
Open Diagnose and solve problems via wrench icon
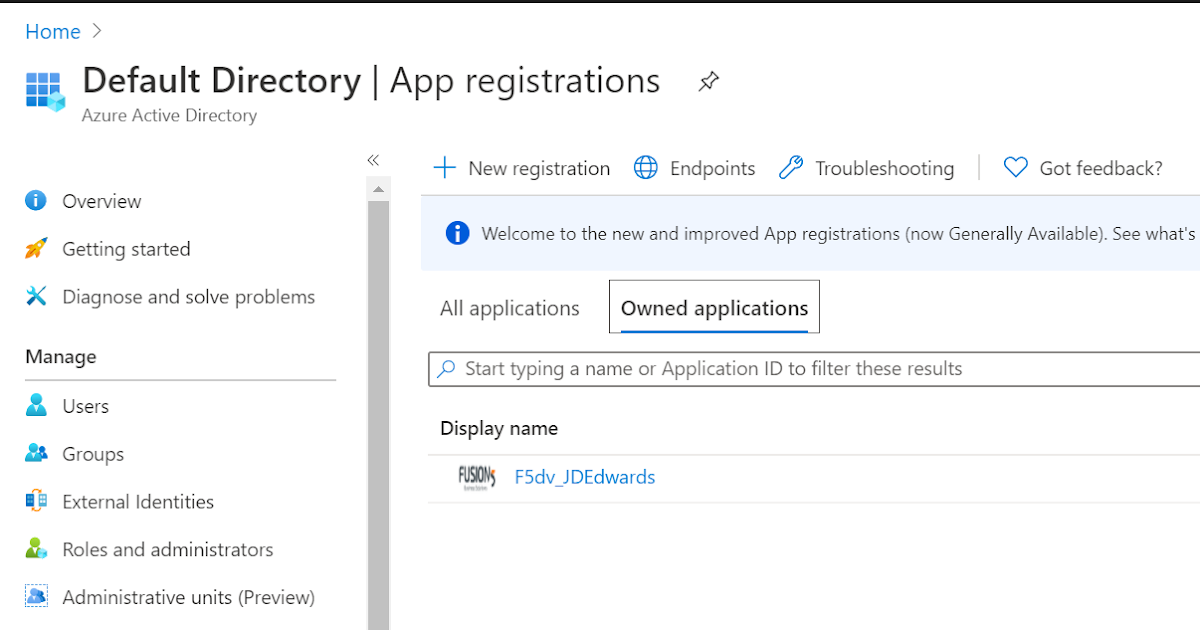click(x=37, y=296)
